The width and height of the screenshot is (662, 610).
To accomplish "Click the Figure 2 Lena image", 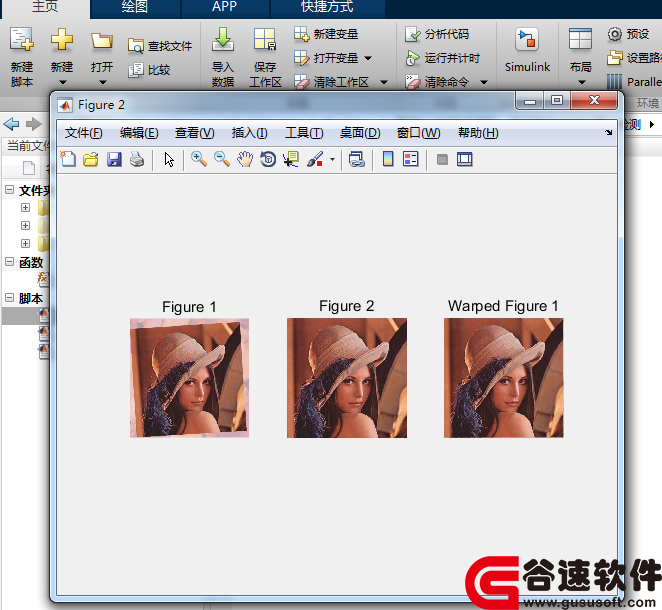I will [x=347, y=378].
